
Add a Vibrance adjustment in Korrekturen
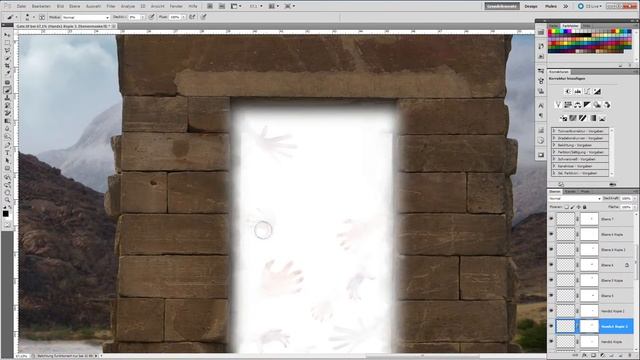pos(558,105)
